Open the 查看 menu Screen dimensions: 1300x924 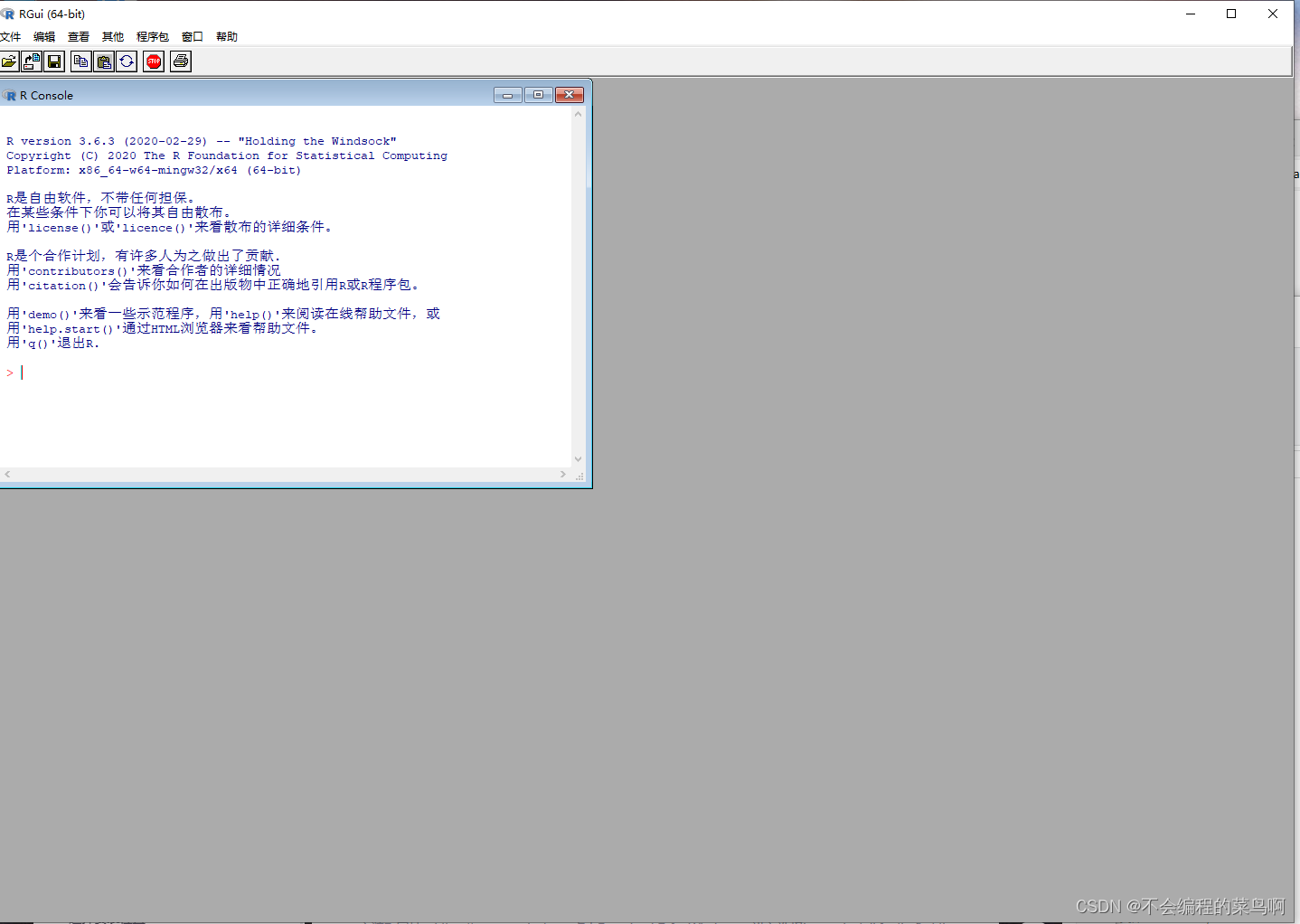[79, 37]
